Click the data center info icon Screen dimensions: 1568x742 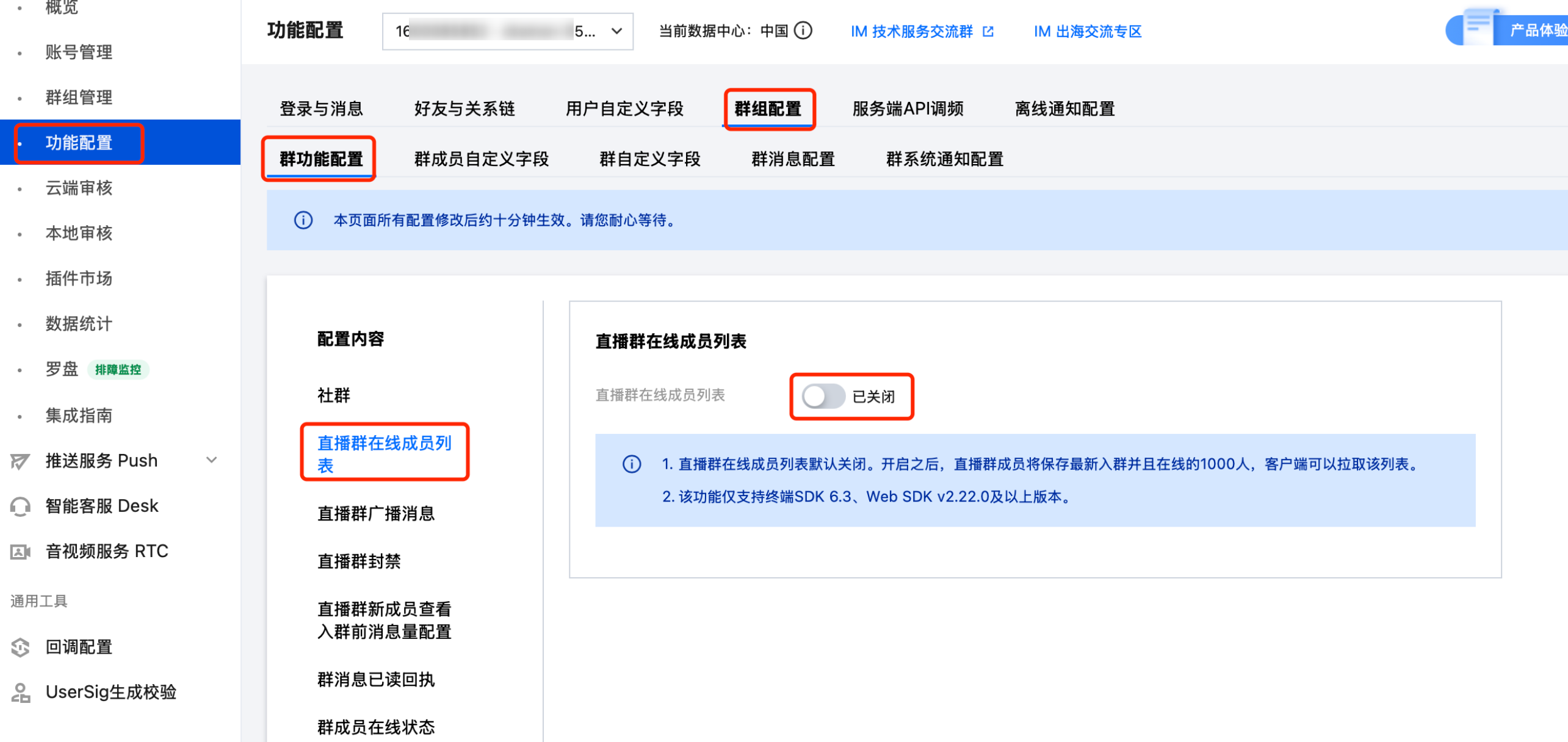click(x=803, y=31)
